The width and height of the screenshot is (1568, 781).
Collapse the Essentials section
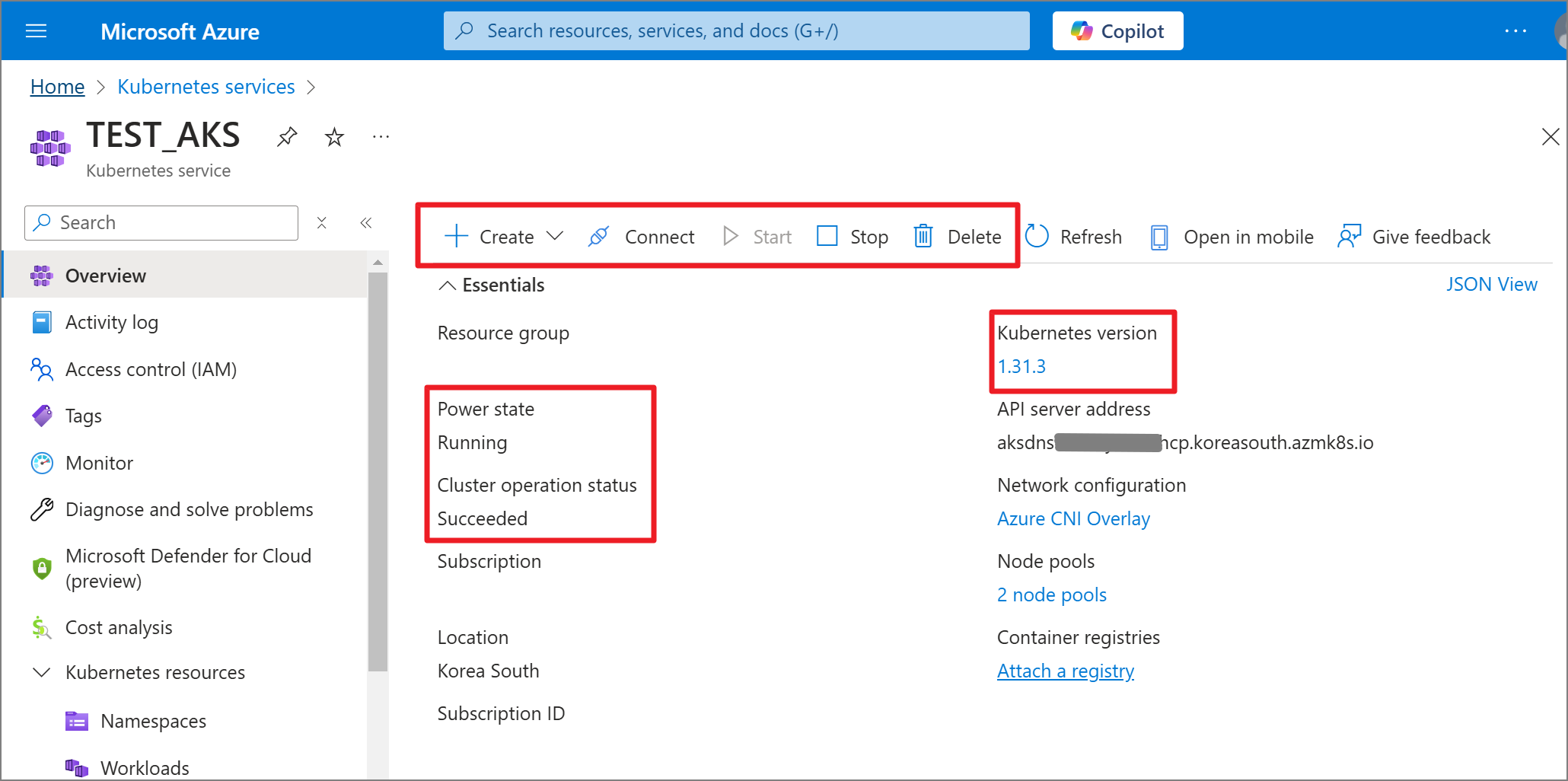[492, 285]
